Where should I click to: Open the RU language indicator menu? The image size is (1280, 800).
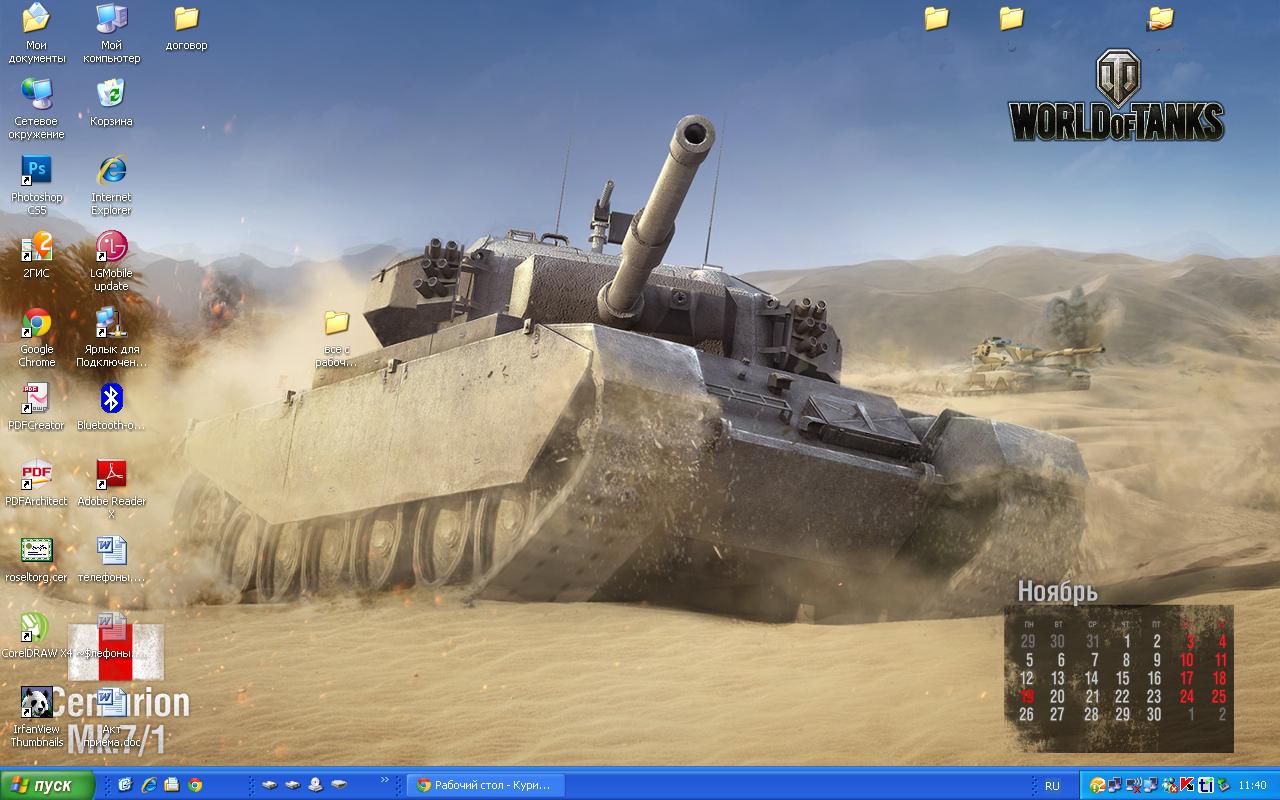1052,786
